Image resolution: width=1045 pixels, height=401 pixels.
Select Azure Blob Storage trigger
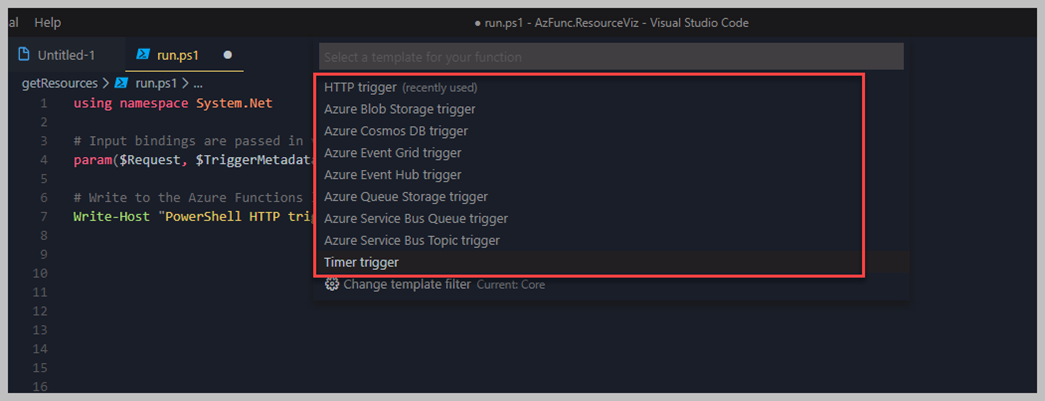(611, 109)
